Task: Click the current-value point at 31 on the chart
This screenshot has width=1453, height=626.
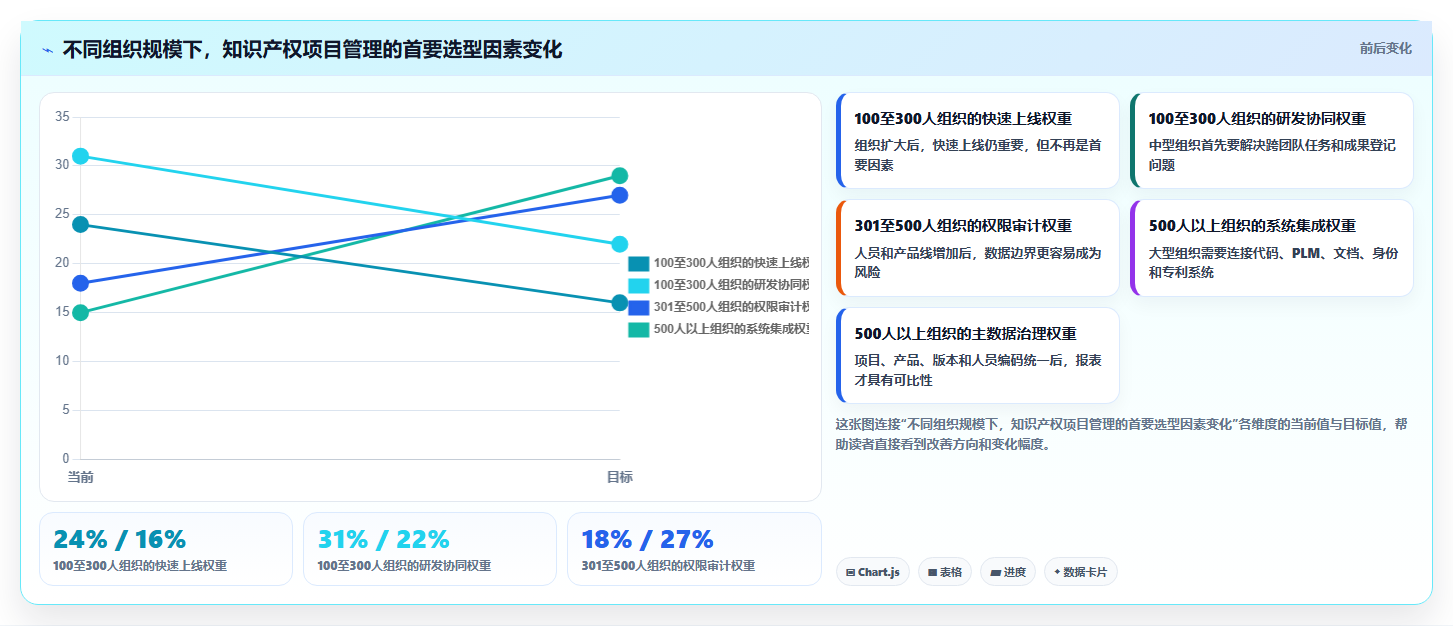Action: pos(81,156)
